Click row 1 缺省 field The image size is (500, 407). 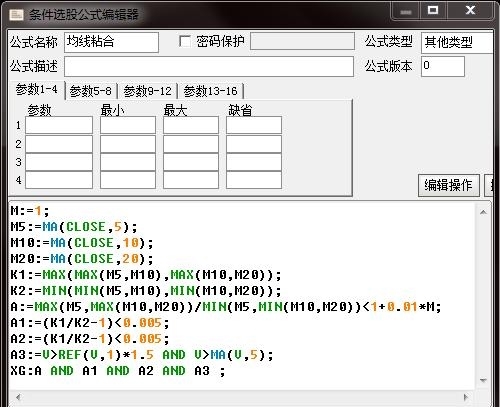pyautogui.click(x=254, y=125)
